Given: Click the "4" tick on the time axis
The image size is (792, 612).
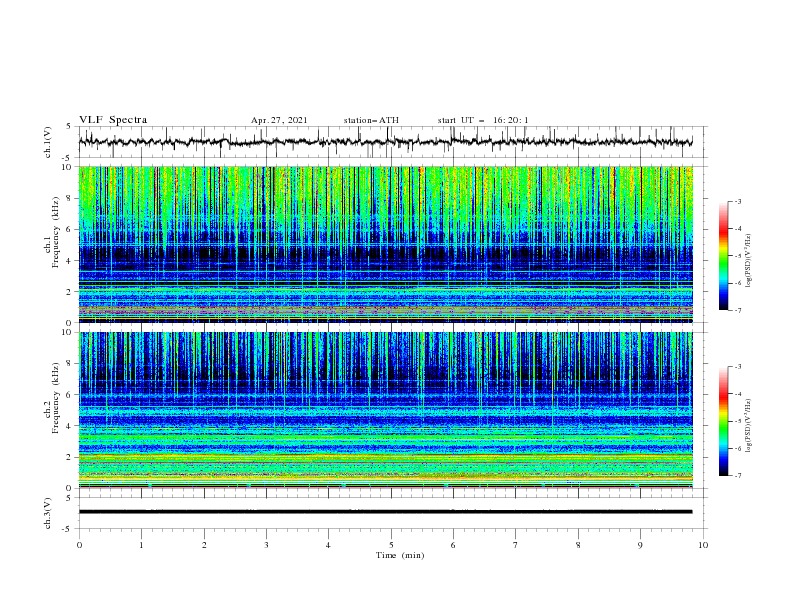Looking at the screenshot, I should point(329,545).
